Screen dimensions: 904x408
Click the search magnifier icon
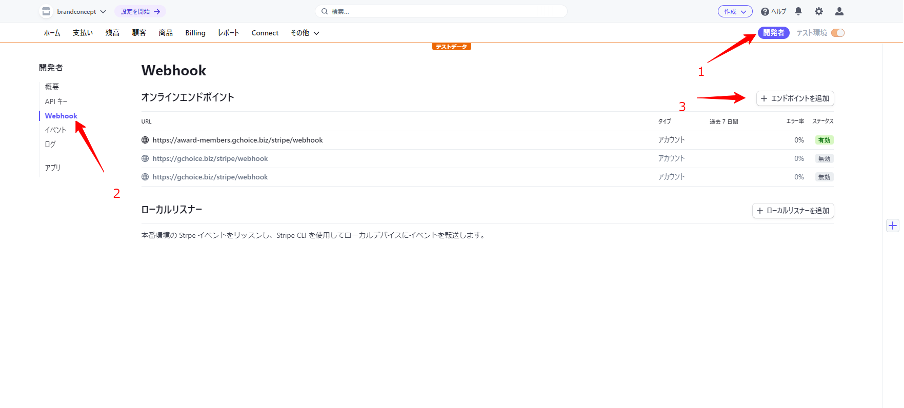[x=323, y=12]
